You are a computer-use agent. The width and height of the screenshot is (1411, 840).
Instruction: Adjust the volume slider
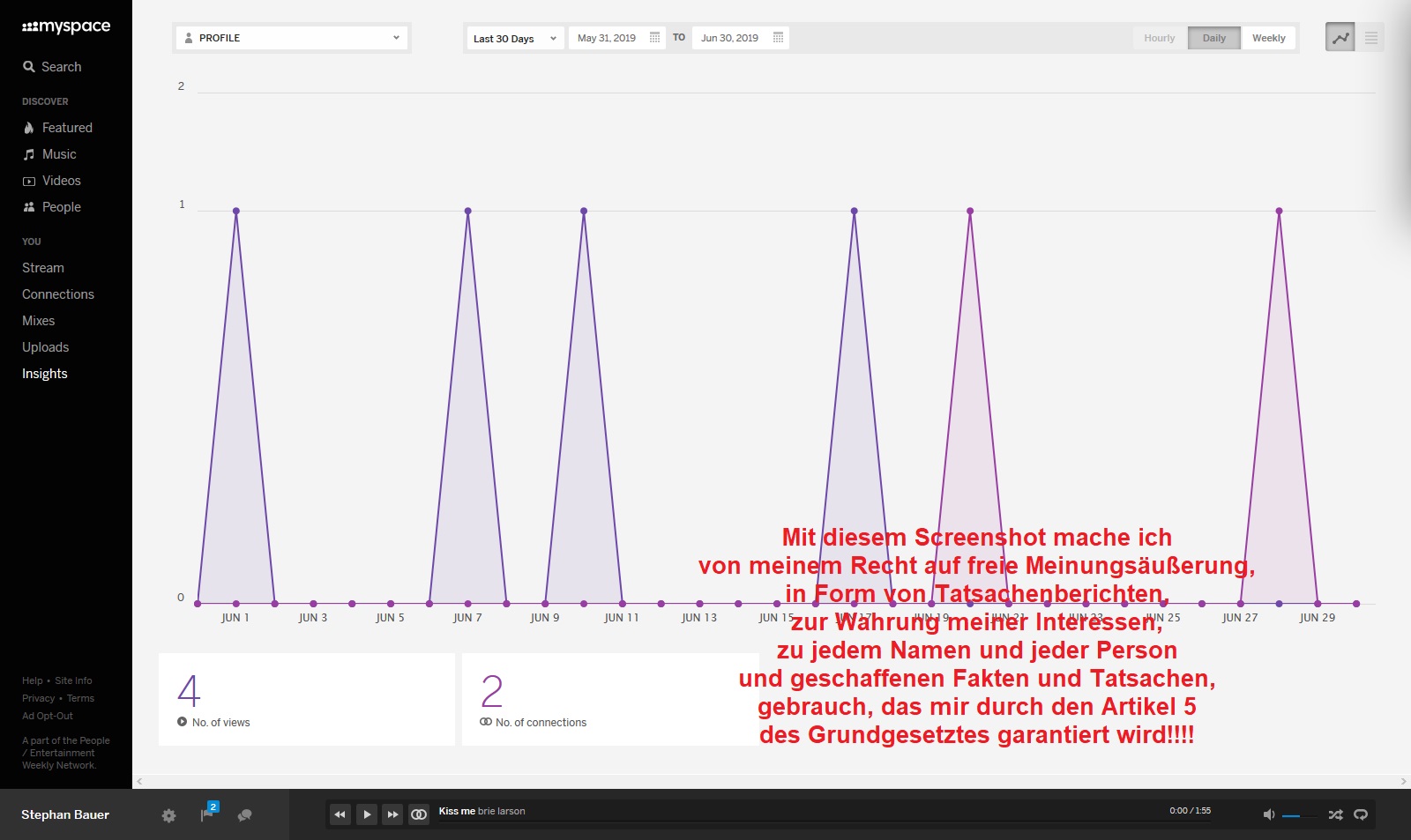[1299, 816]
